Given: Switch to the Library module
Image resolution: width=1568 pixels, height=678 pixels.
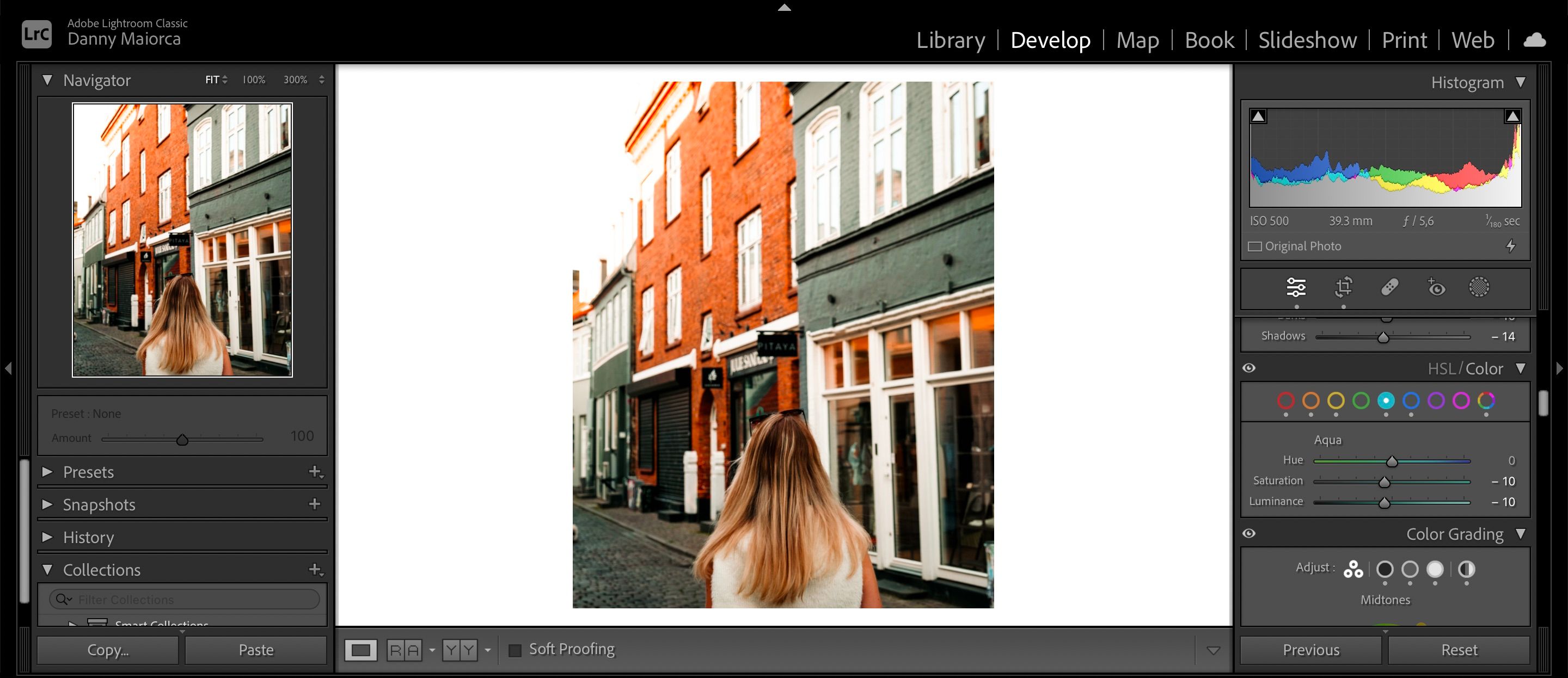Looking at the screenshot, I should [x=951, y=40].
